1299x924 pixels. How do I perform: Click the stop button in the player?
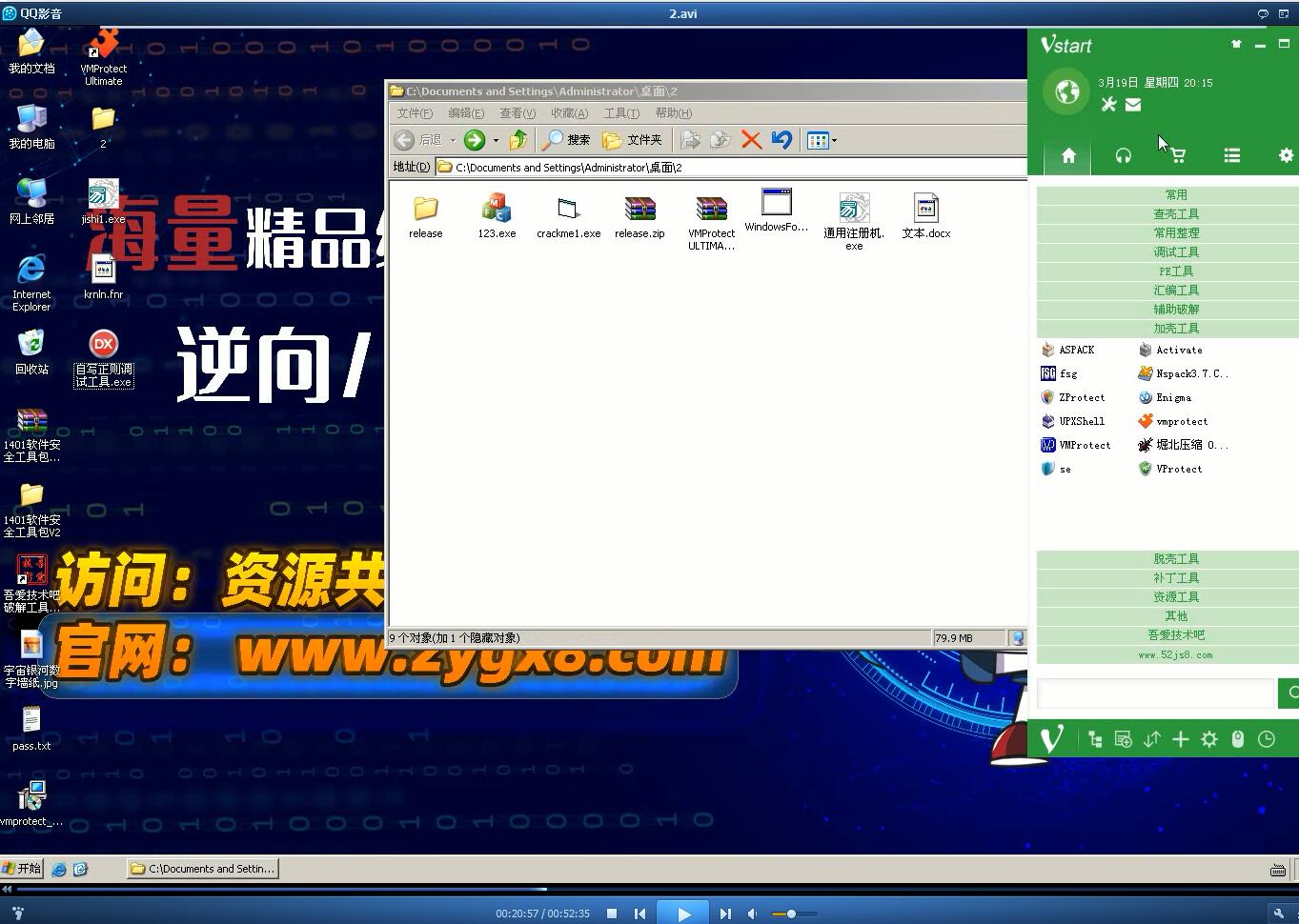pos(612,914)
